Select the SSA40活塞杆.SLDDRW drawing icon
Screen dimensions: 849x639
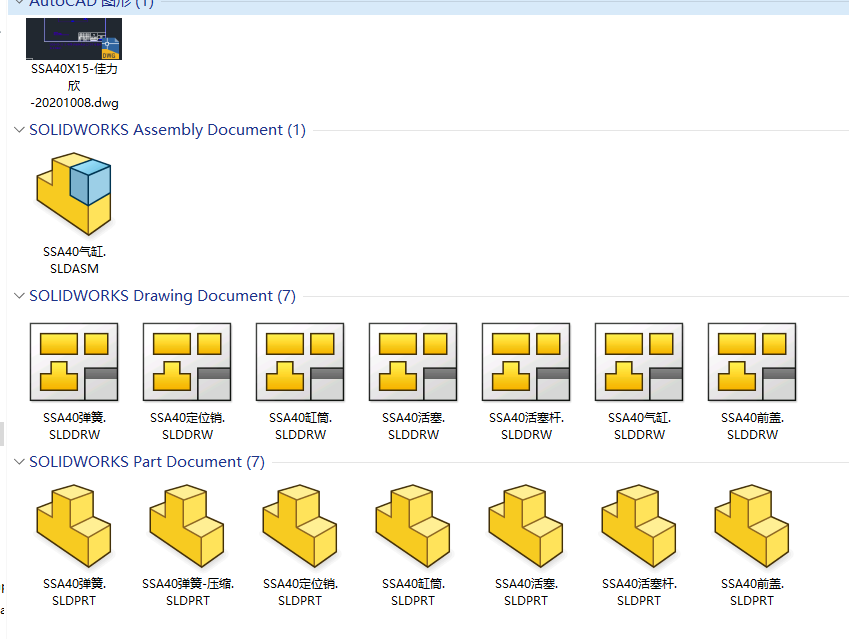click(526, 362)
